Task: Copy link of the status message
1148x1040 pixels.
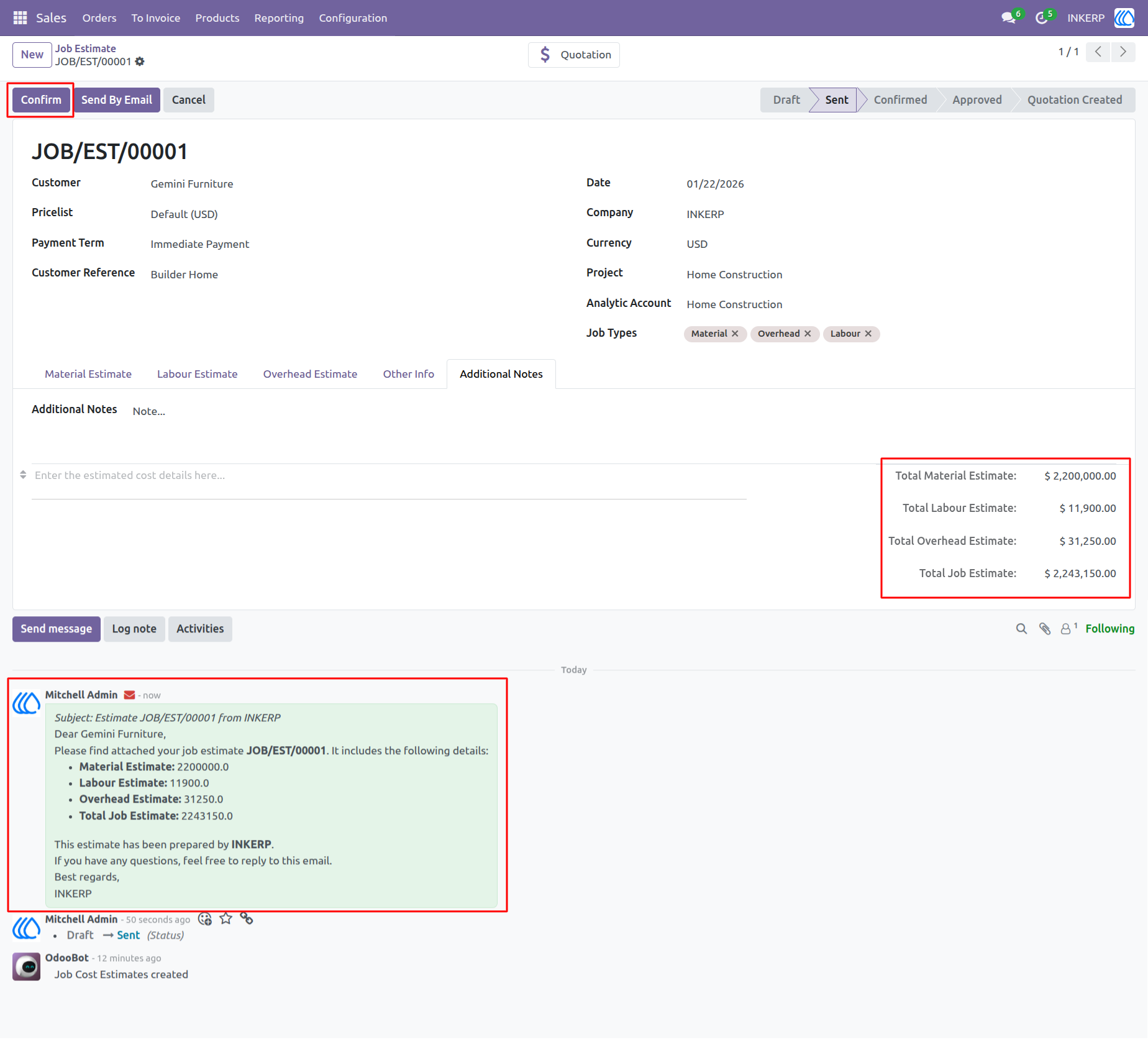Action: pyautogui.click(x=247, y=919)
